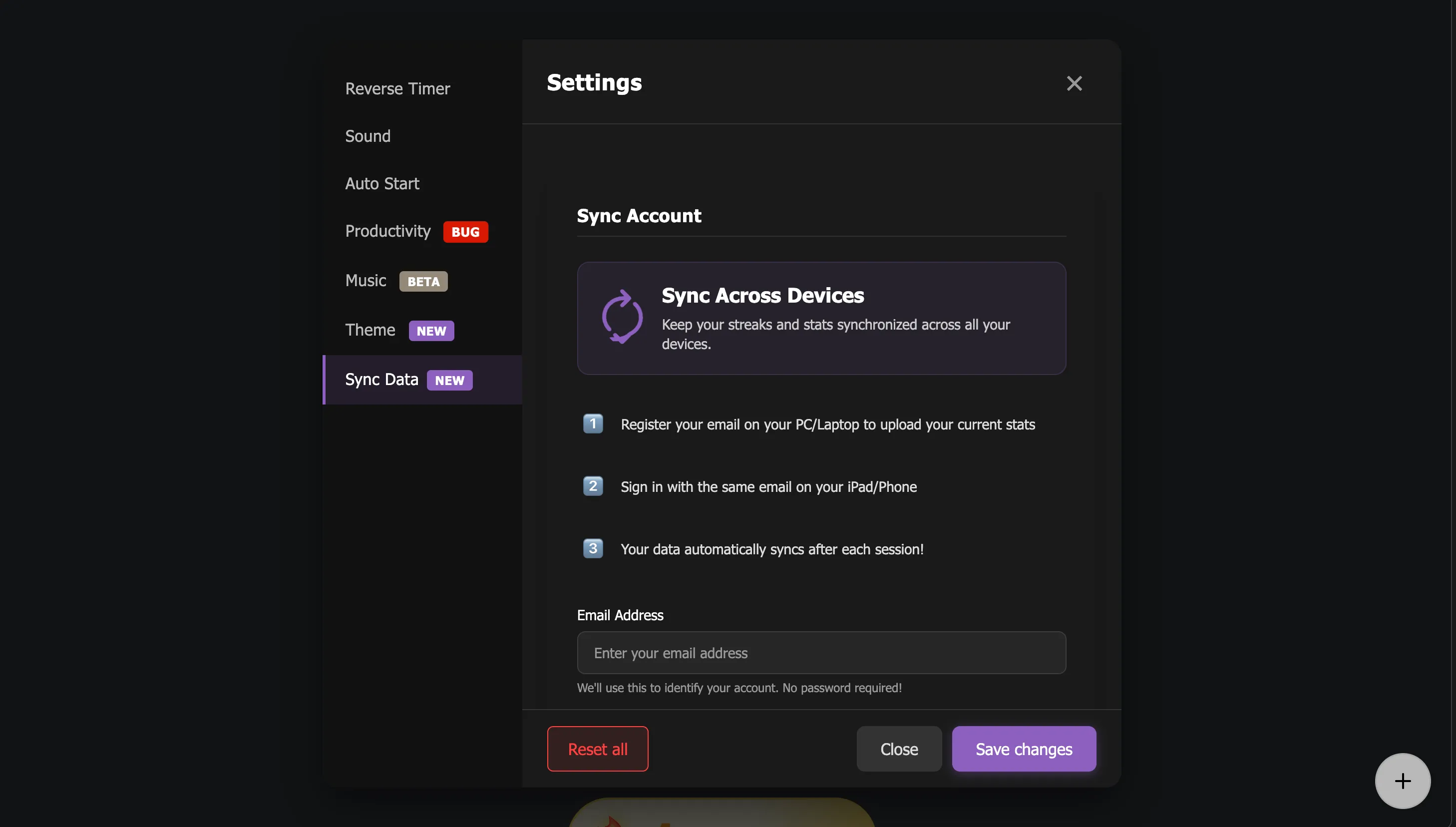Click the red BUG badge next to Productivity
Image resolution: width=1456 pixels, height=827 pixels.
(465, 232)
